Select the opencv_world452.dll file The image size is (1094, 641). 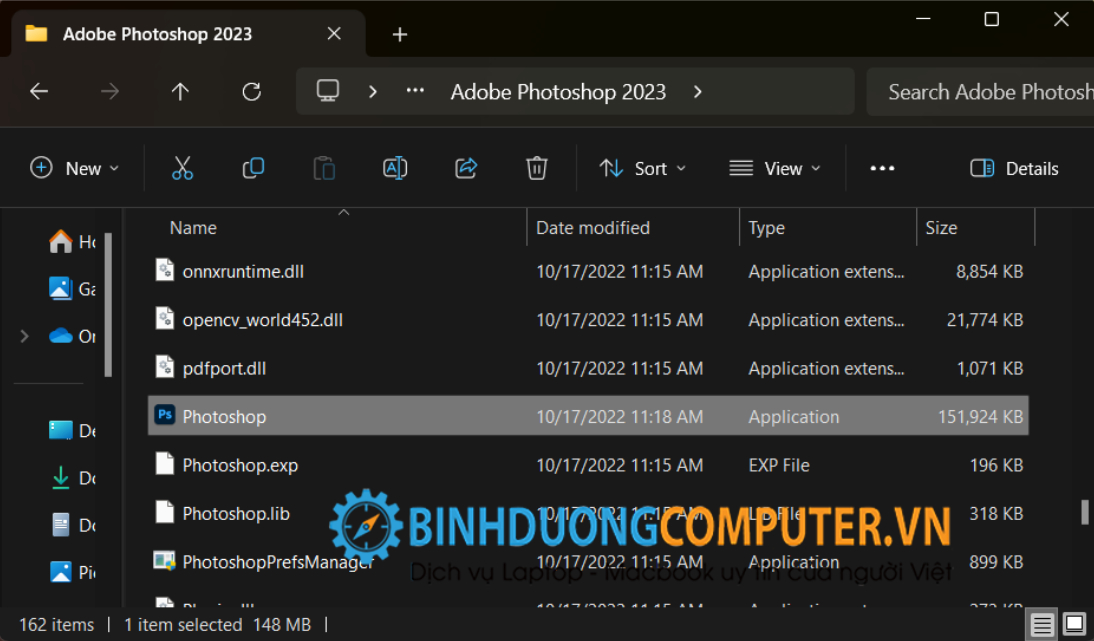(588, 319)
